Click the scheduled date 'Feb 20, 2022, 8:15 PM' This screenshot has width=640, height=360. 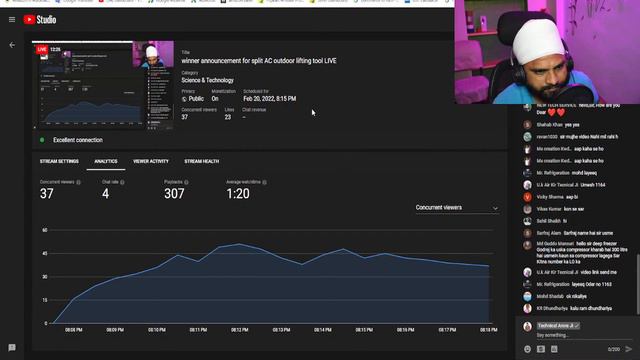coord(269,99)
